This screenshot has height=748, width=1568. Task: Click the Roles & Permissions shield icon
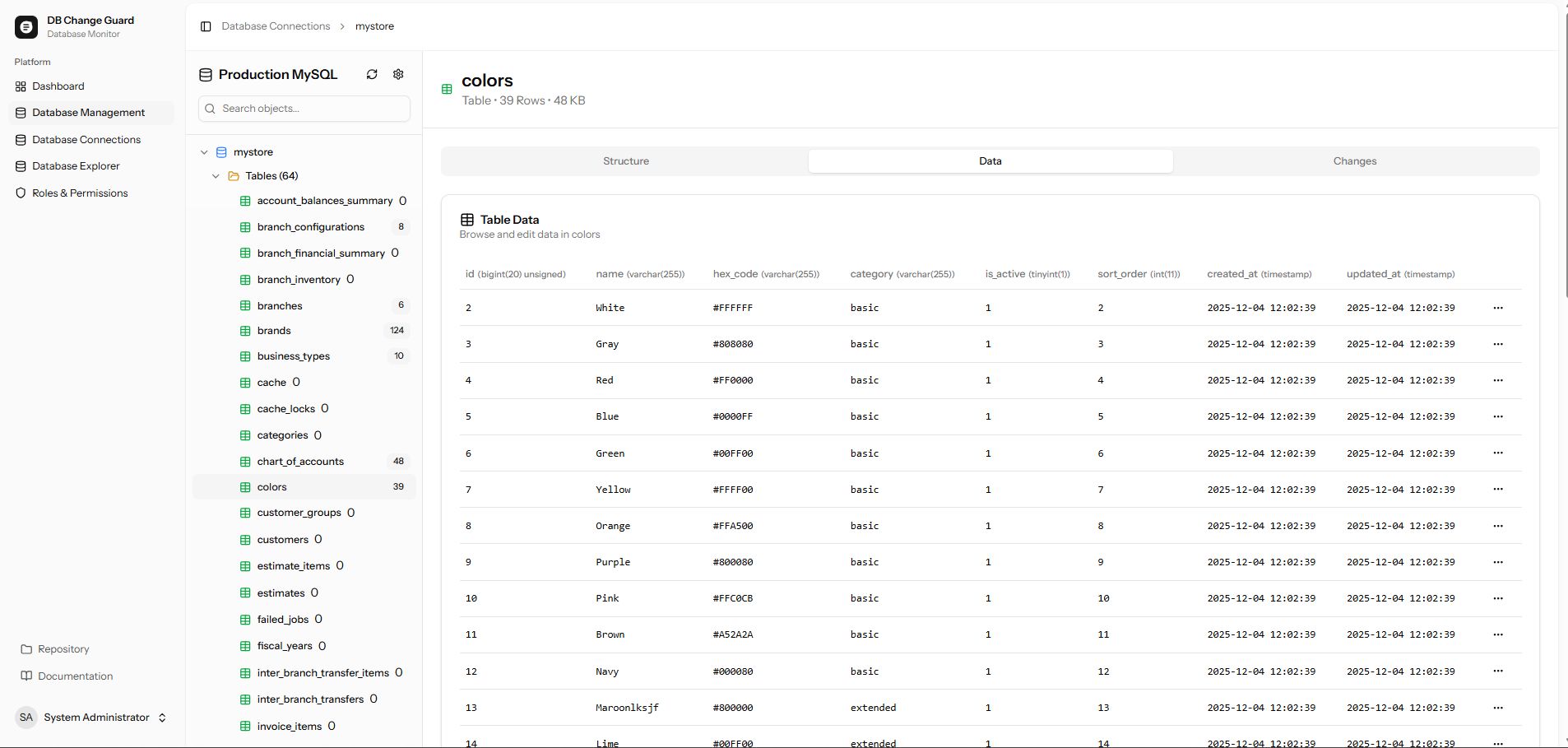click(x=21, y=193)
